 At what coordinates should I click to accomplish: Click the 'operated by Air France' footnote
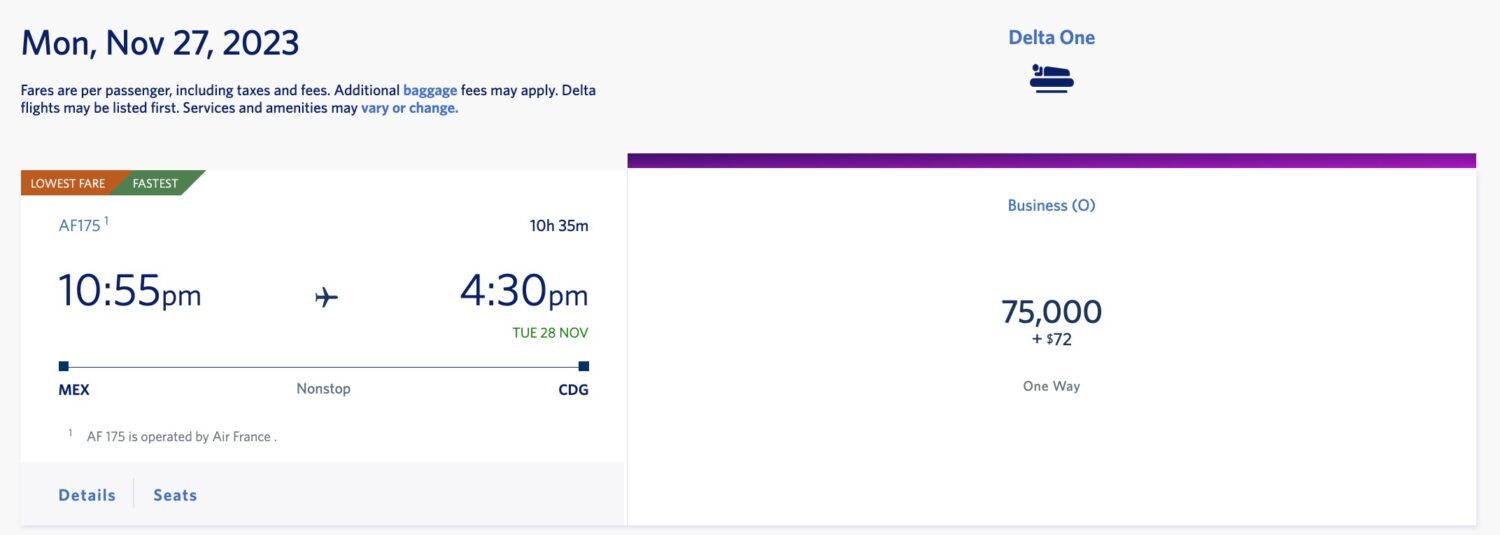coord(181,437)
